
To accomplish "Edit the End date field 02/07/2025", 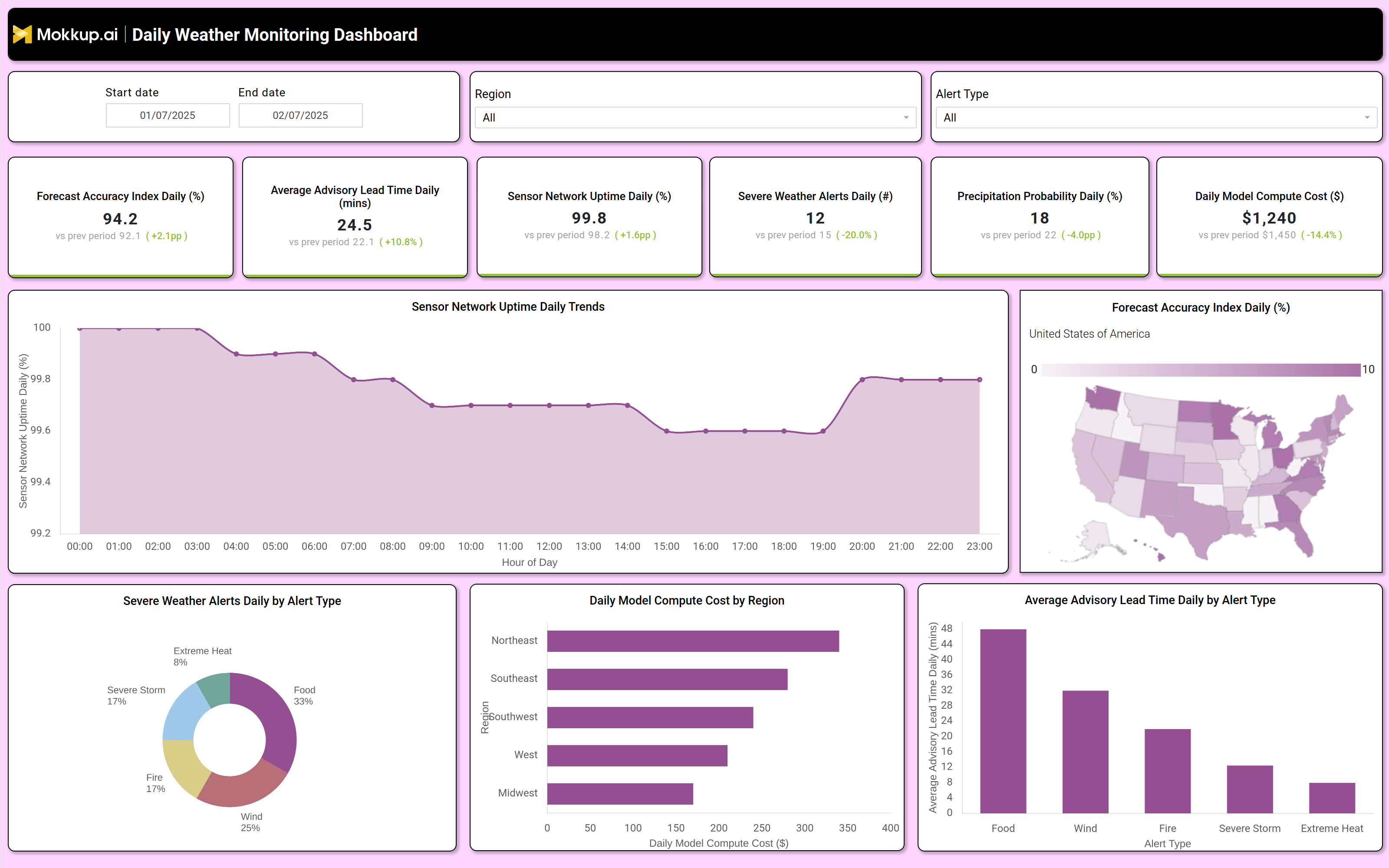I will point(300,115).
